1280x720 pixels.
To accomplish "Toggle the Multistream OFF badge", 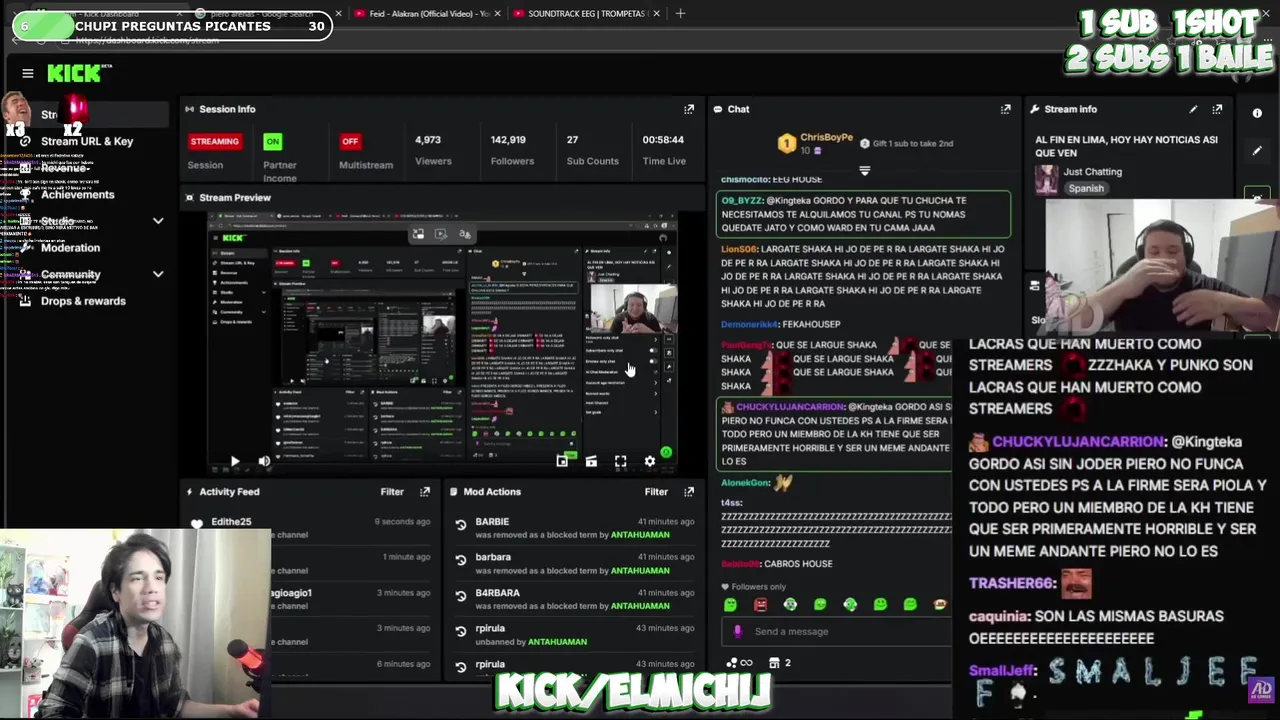I will [x=350, y=141].
